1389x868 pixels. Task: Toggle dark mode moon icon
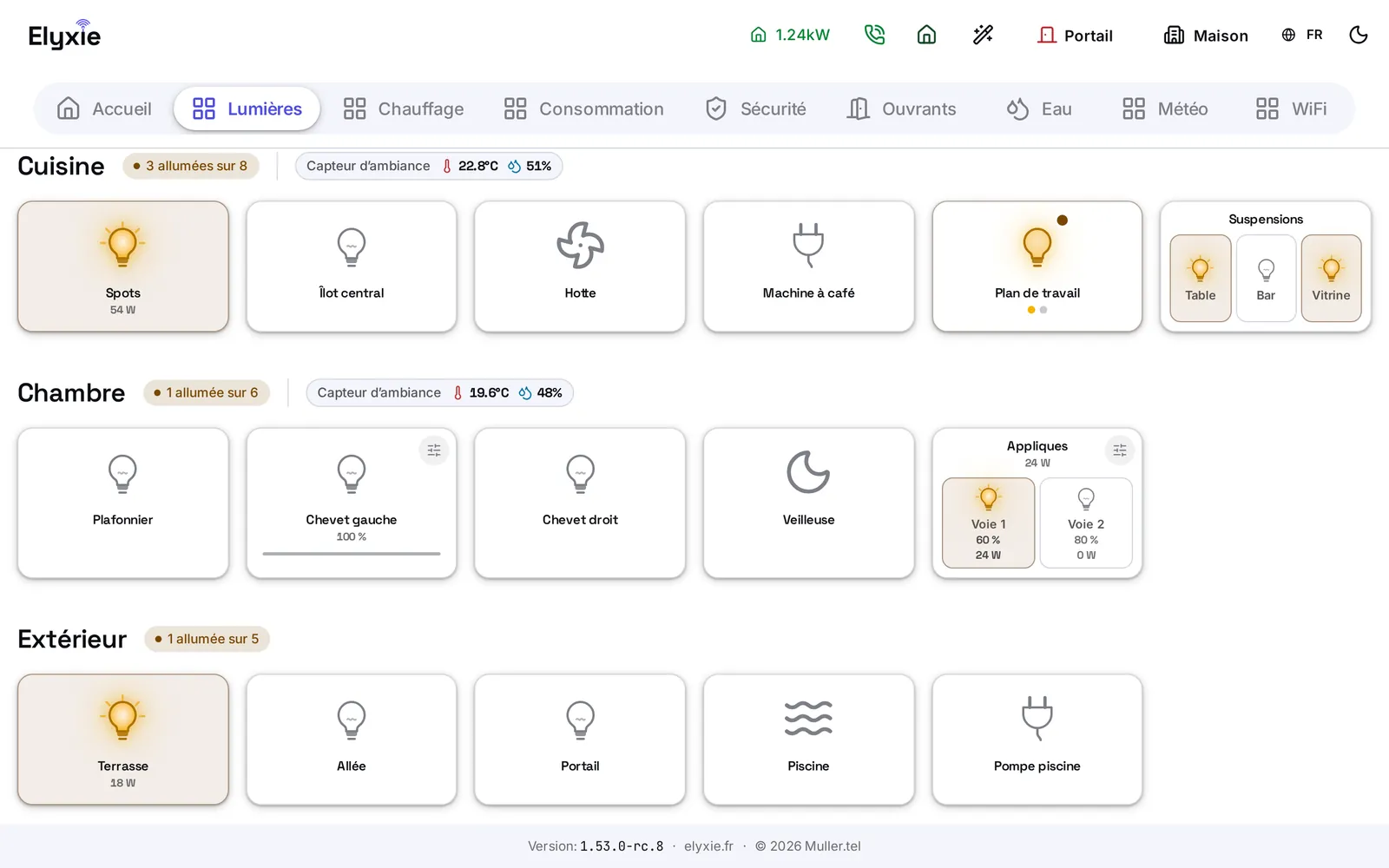point(1359,35)
